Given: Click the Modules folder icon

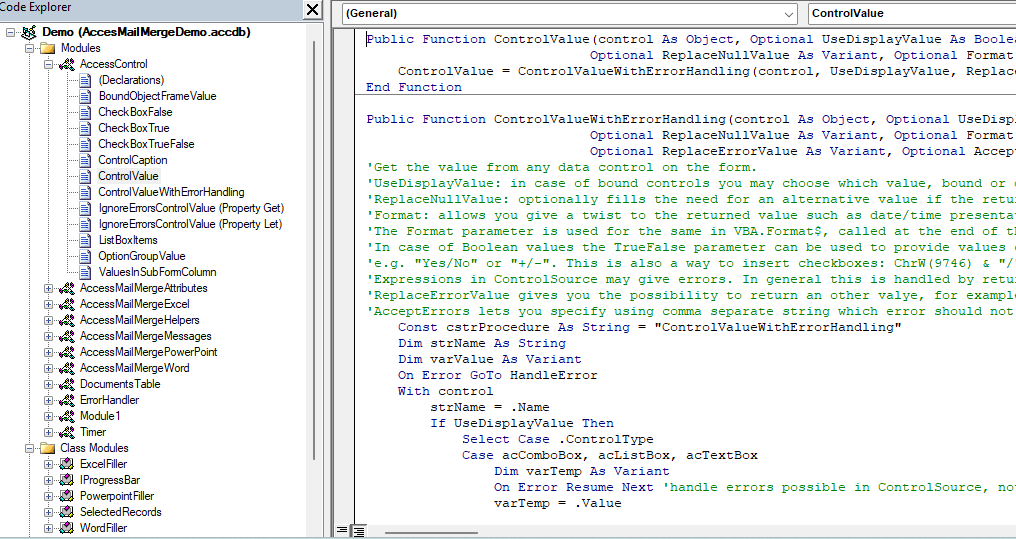Looking at the screenshot, I should pos(47,48).
